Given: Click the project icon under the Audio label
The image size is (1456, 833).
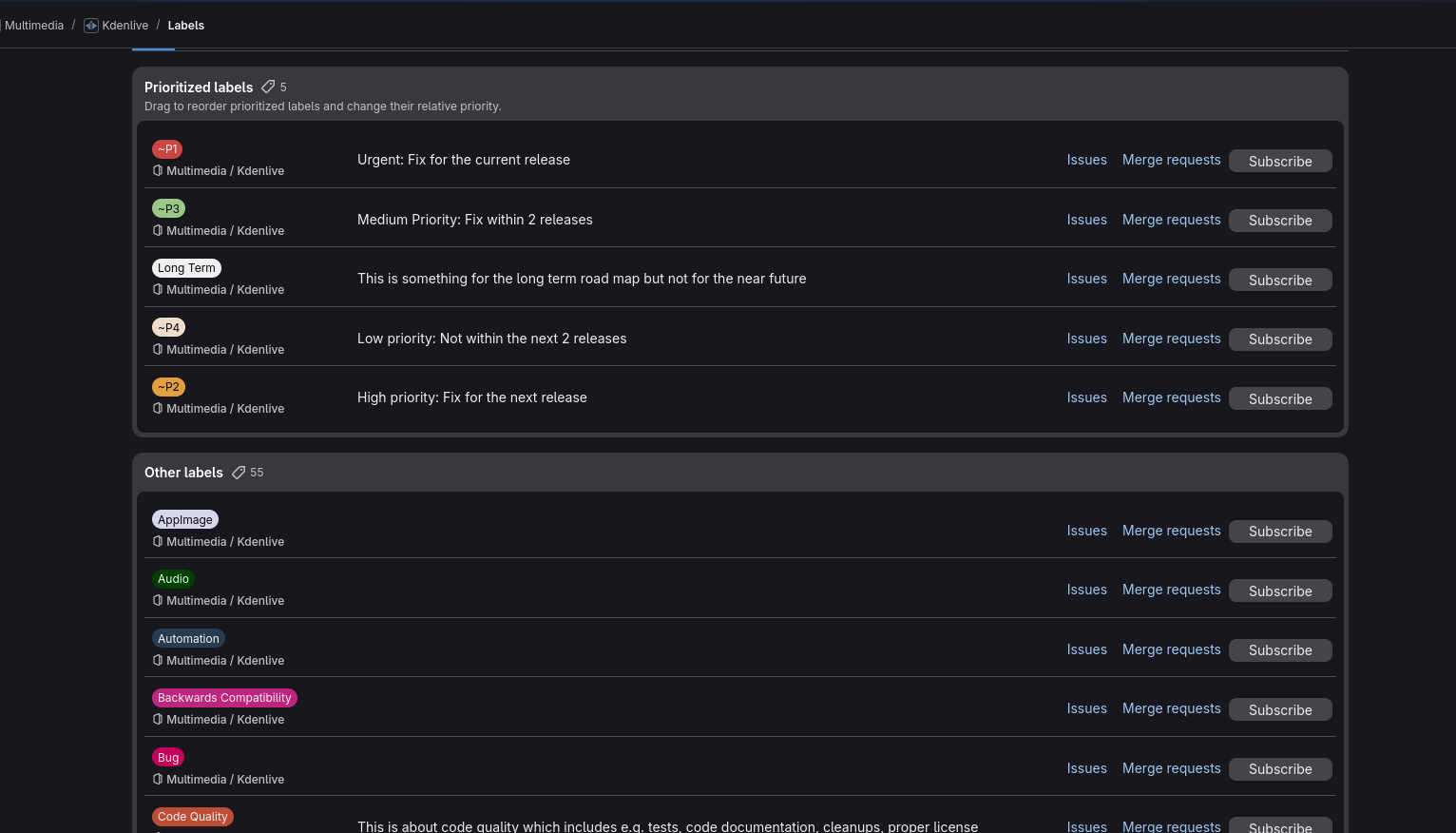Looking at the screenshot, I should pos(158,601).
